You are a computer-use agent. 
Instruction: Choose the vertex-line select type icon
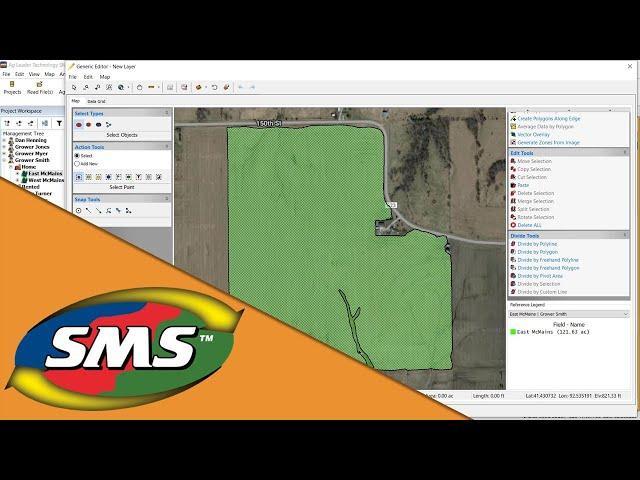108,125
